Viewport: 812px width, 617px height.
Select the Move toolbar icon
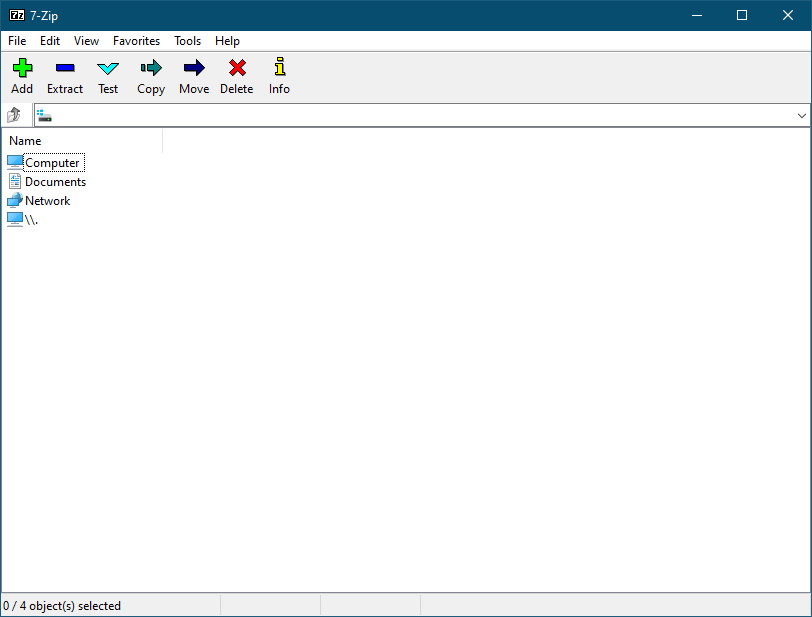pos(193,75)
